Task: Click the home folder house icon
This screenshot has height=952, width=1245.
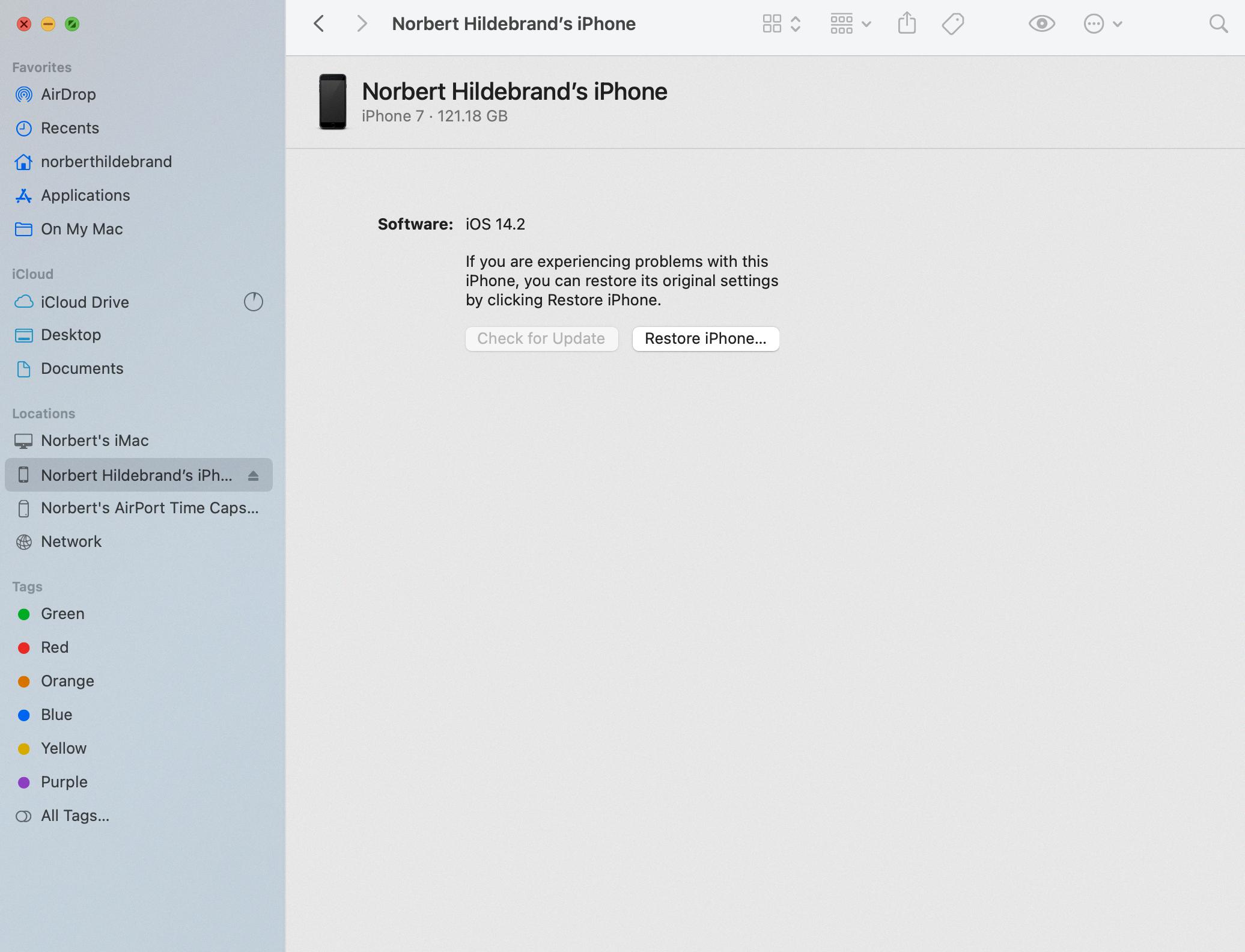Action: click(23, 162)
